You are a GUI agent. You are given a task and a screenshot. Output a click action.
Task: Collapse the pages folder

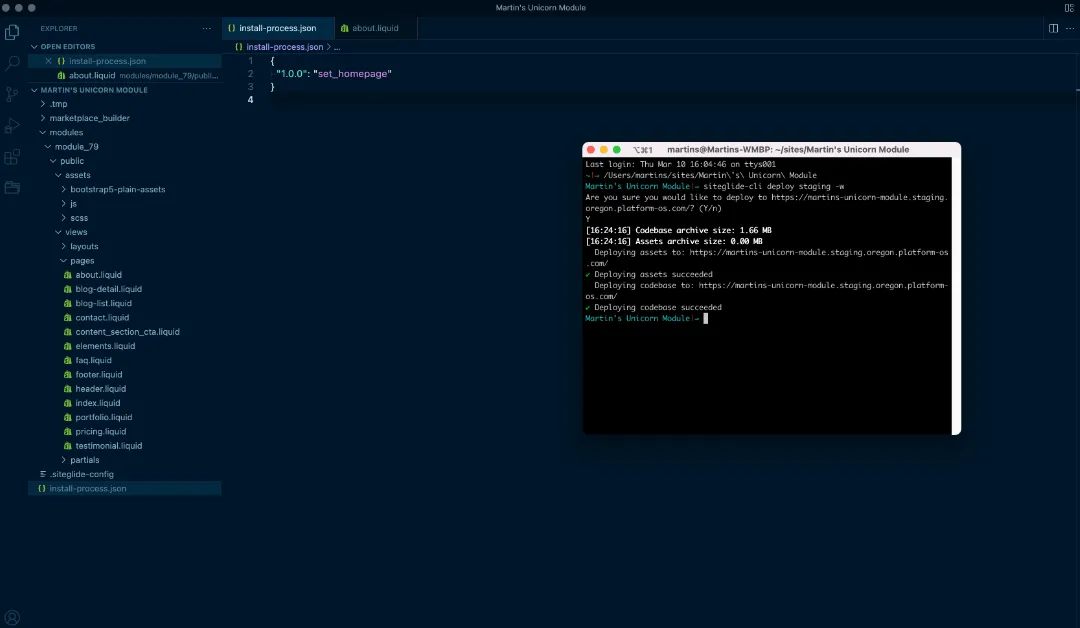click(x=82, y=261)
